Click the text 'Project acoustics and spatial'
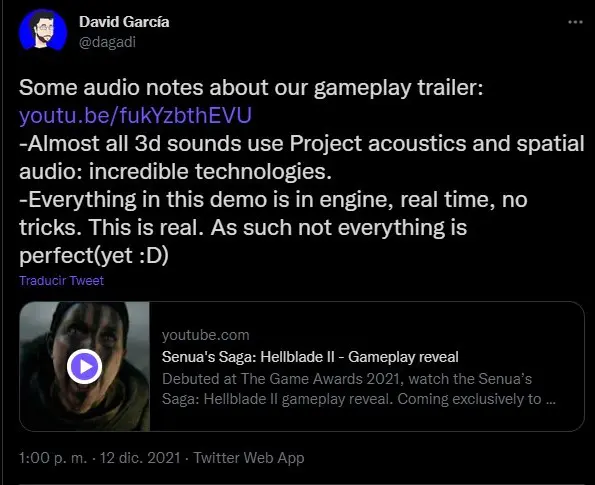Image resolution: width=595 pixels, height=485 pixels. 437,144
